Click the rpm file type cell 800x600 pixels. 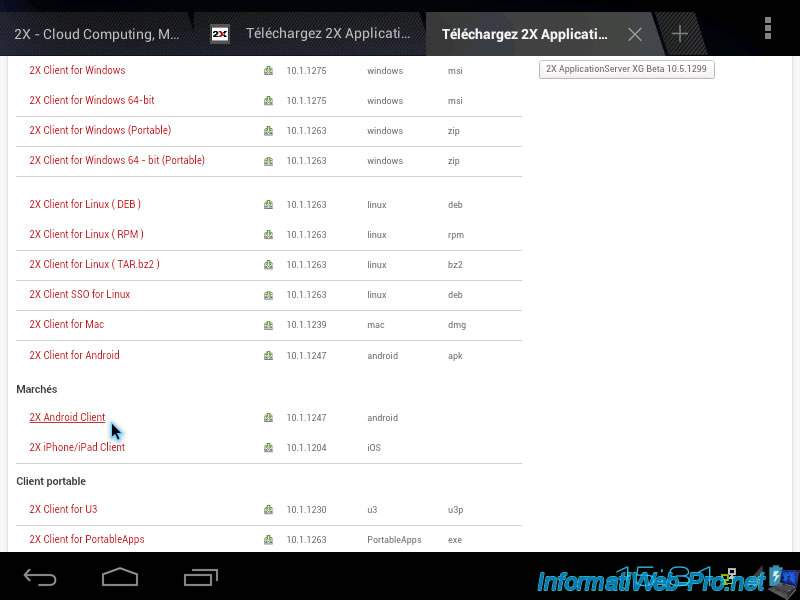point(456,235)
